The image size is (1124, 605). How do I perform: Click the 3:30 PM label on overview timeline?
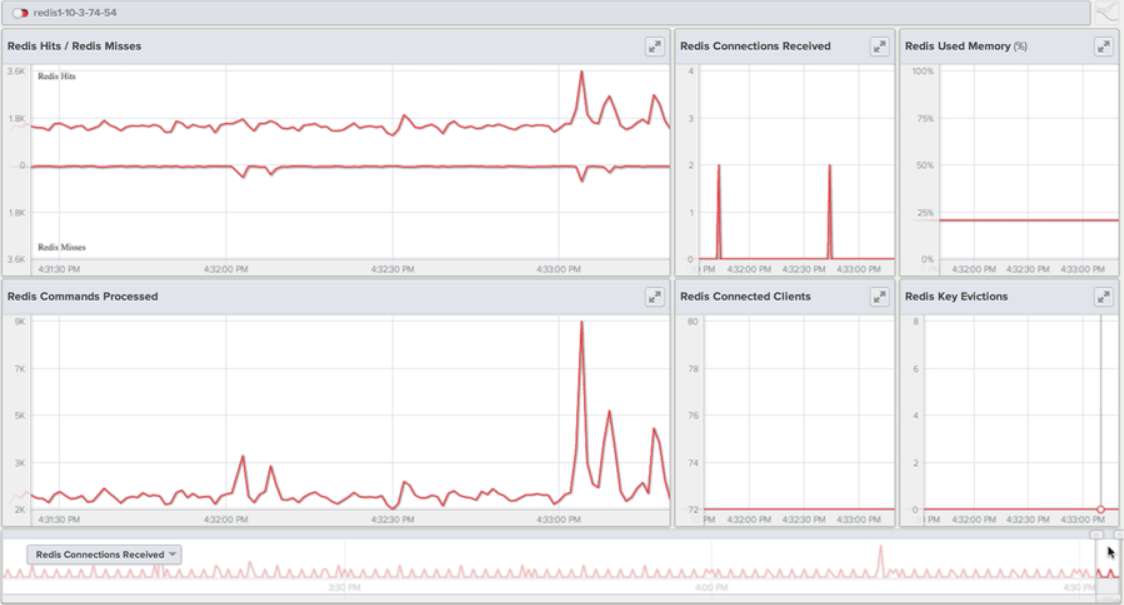click(x=344, y=587)
